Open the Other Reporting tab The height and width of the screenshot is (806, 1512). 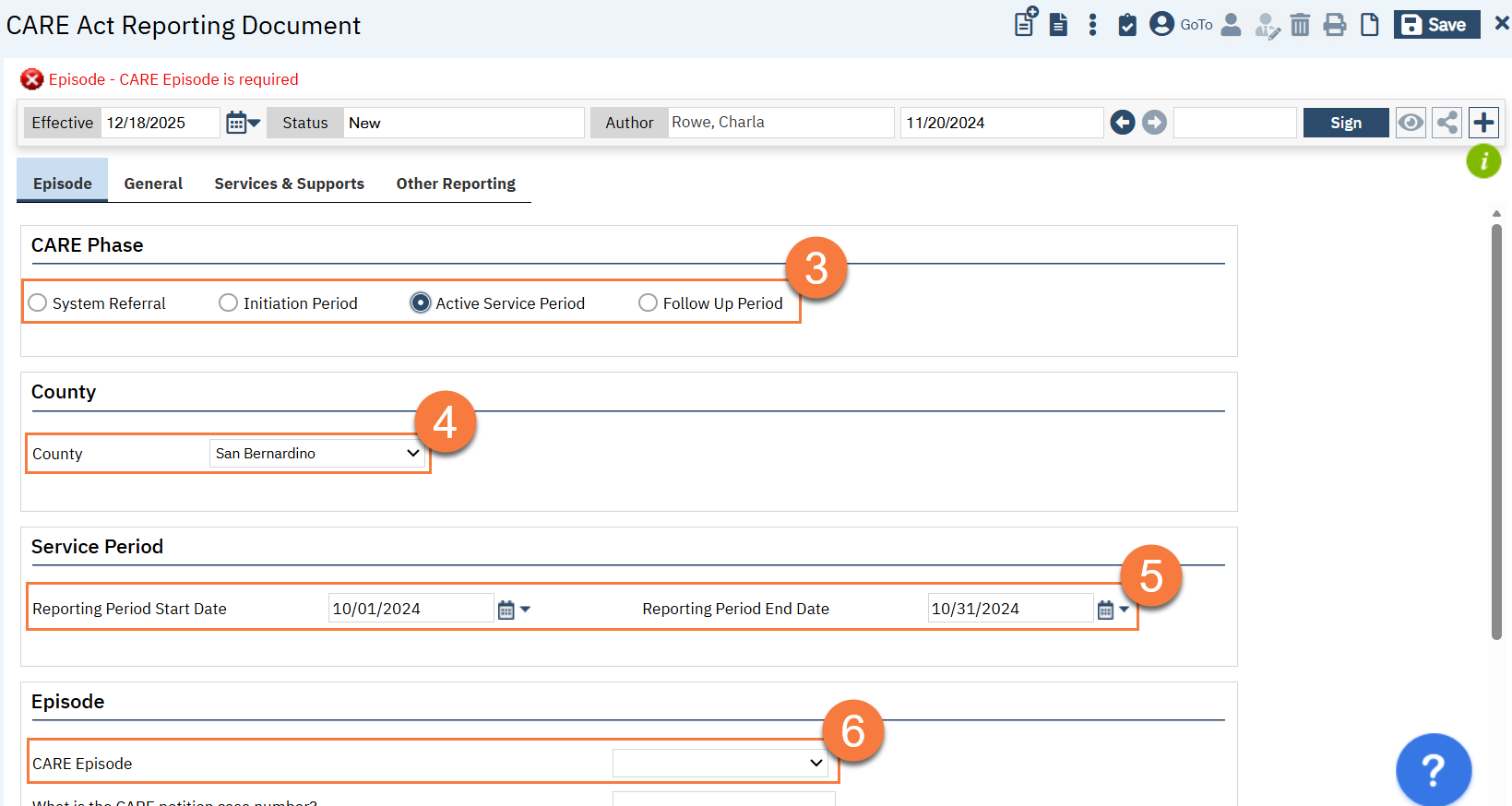[456, 184]
